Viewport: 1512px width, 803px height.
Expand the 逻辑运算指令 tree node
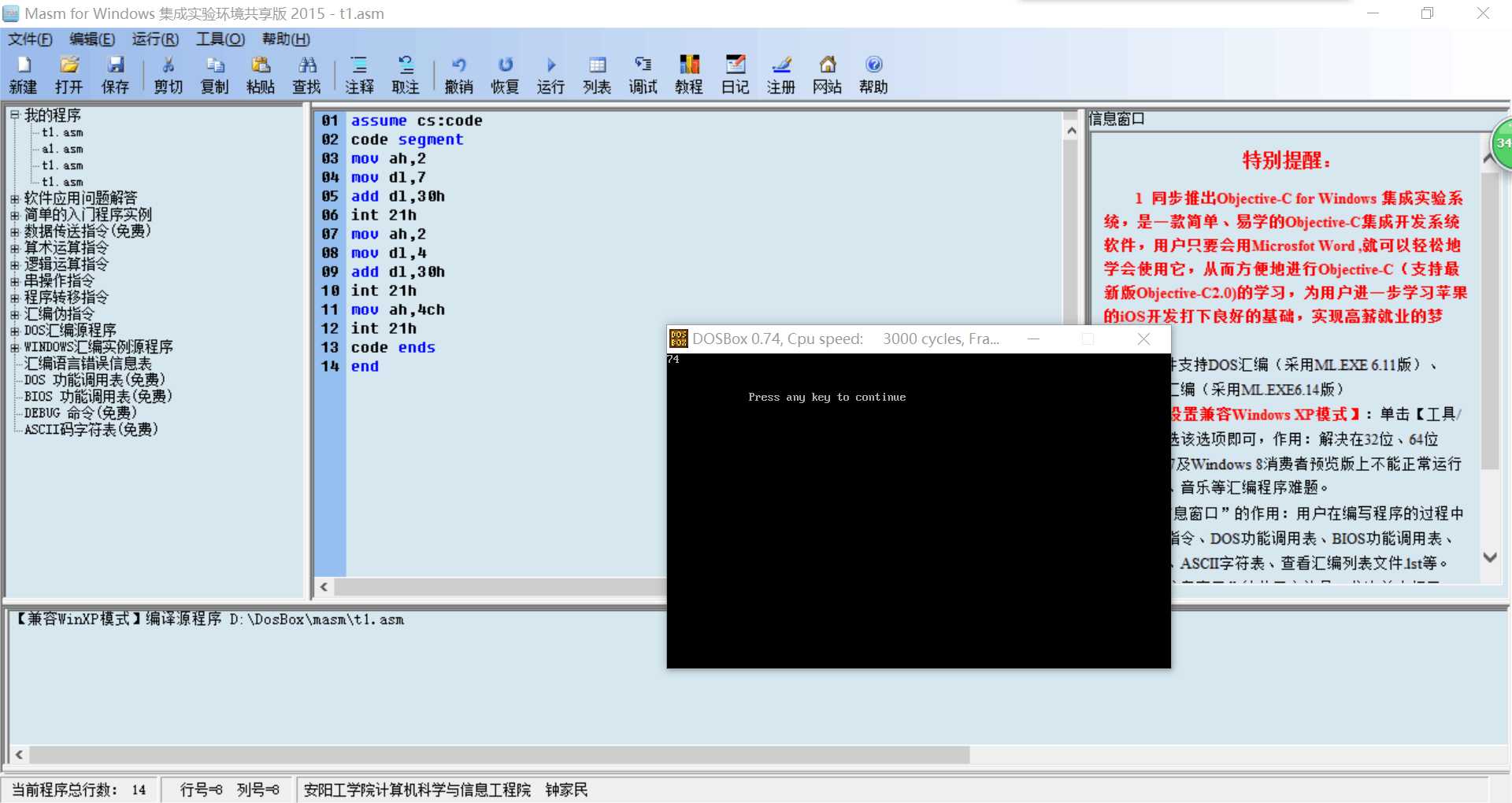[14, 265]
